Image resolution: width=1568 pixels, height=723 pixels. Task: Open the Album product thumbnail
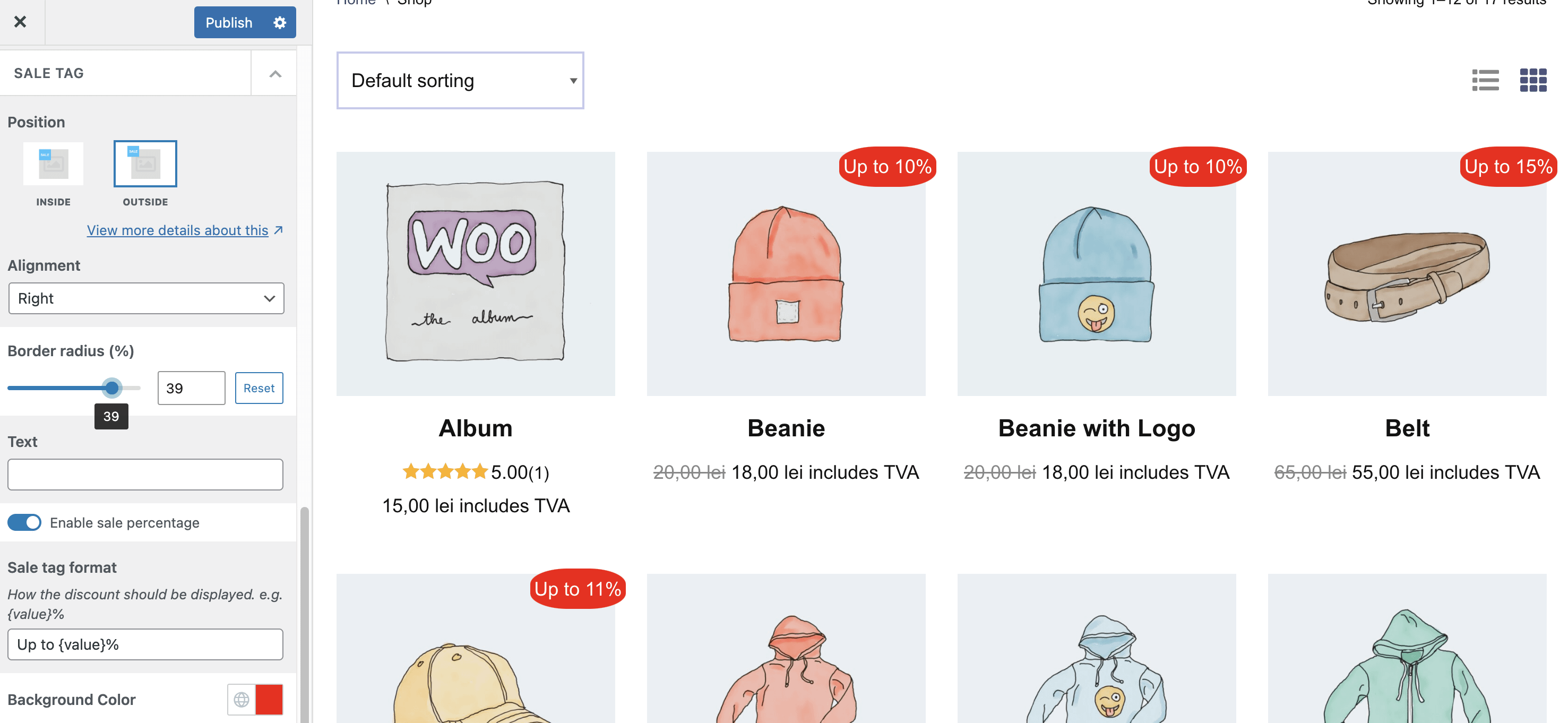(x=476, y=273)
